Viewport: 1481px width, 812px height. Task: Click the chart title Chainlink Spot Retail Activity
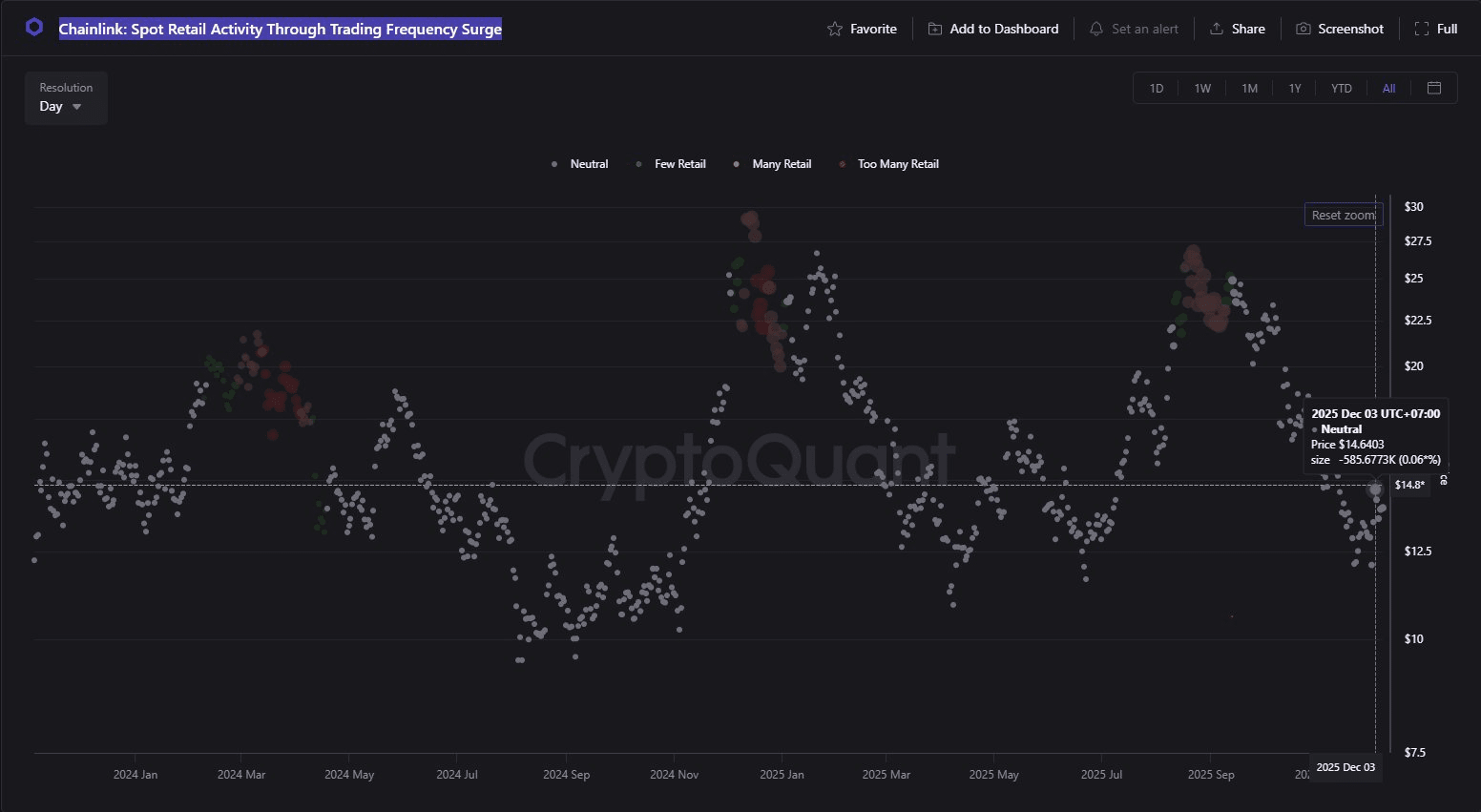(280, 29)
